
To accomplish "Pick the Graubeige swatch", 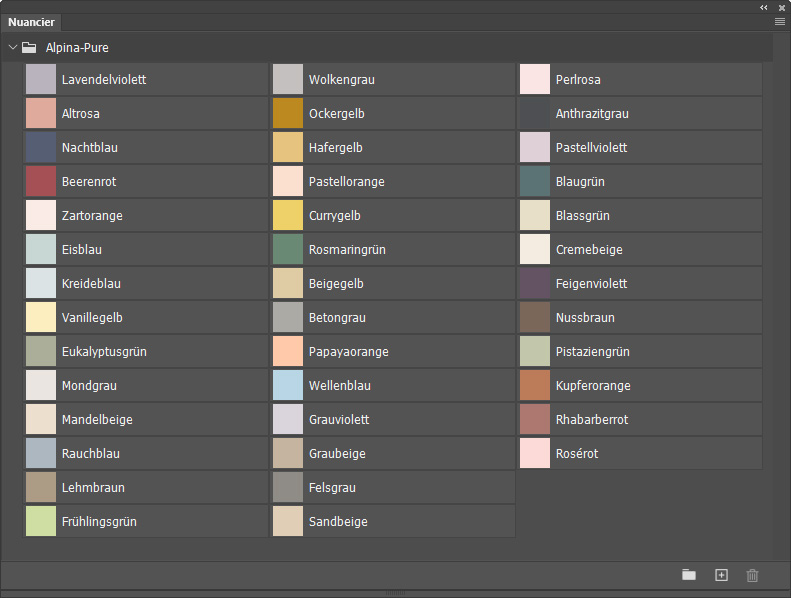I will (x=288, y=453).
